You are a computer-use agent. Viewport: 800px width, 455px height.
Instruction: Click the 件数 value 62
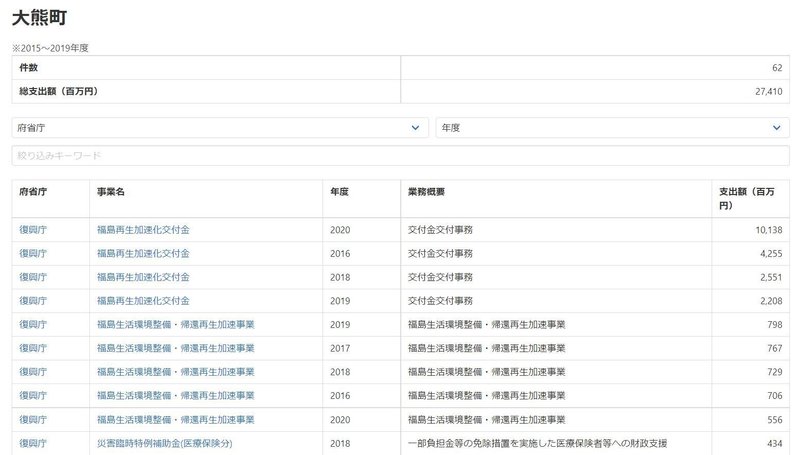coord(777,68)
